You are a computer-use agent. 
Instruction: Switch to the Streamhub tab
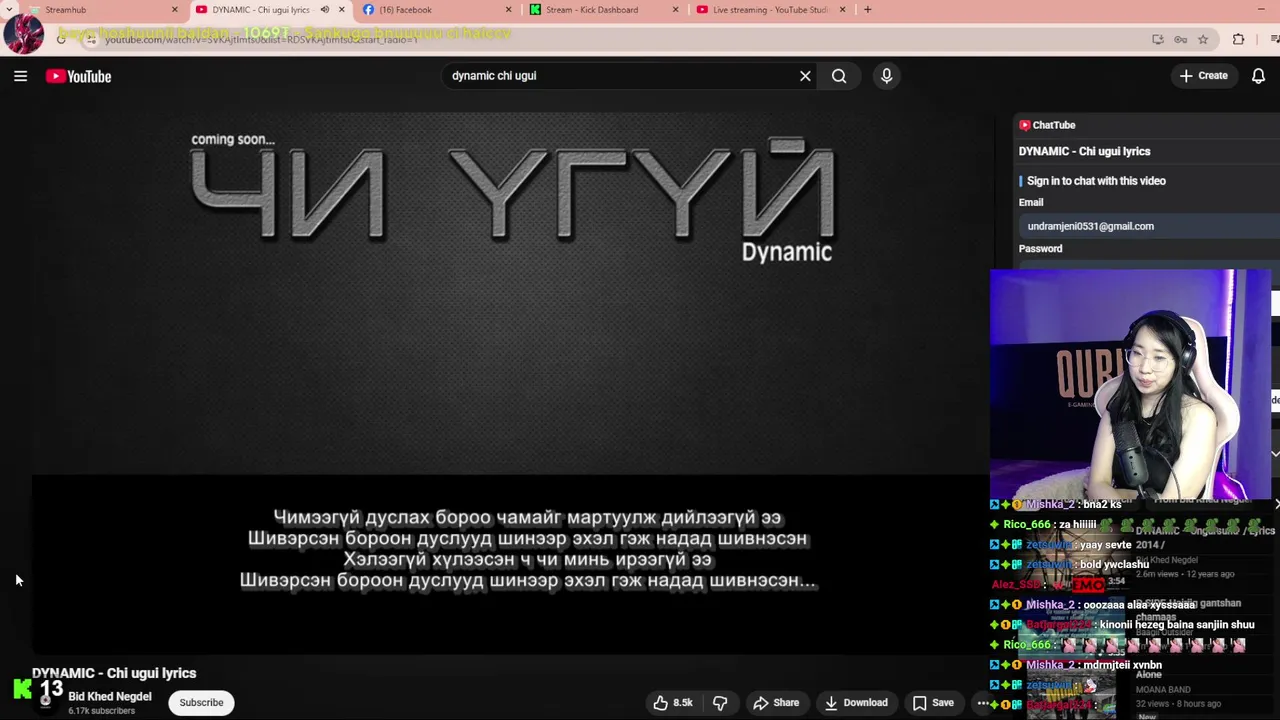pyautogui.click(x=95, y=10)
